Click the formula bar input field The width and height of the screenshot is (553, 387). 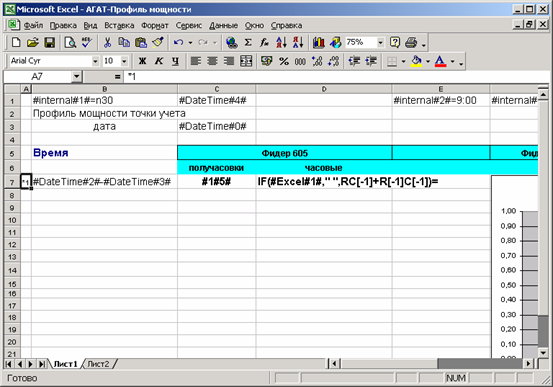coord(337,77)
